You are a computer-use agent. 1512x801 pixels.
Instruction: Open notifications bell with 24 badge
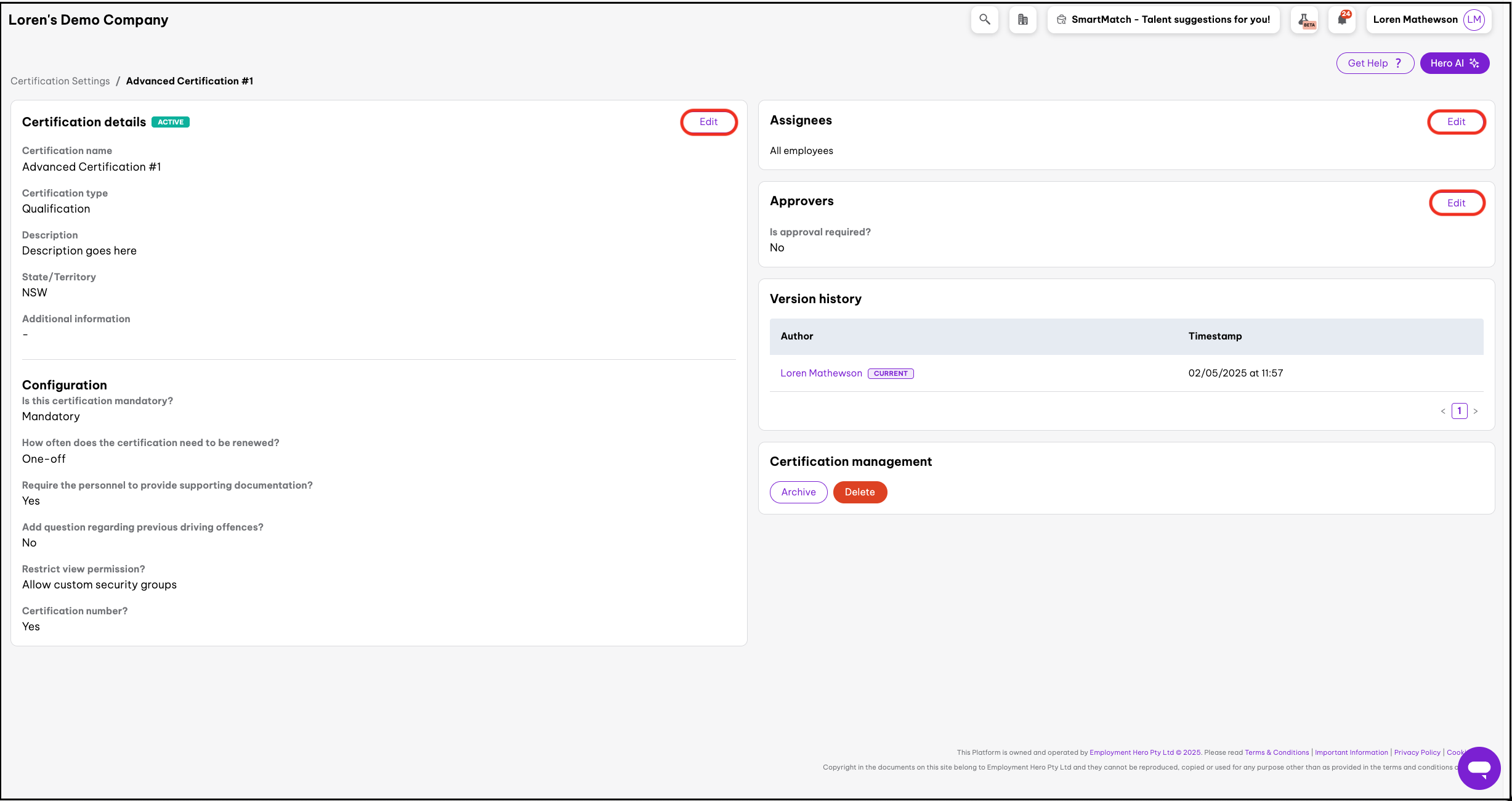pyautogui.click(x=1342, y=20)
